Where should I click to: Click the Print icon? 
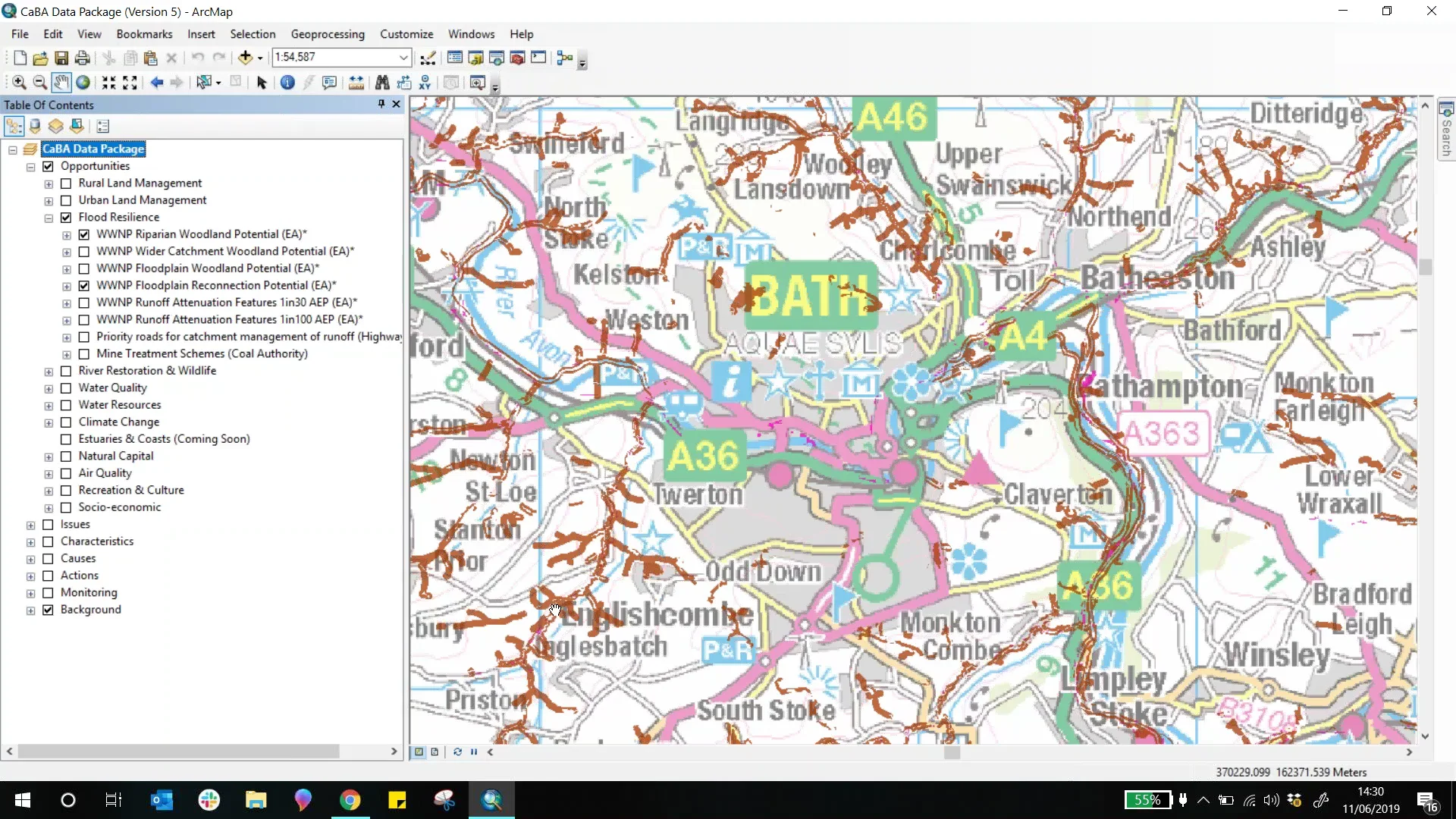[x=83, y=58]
